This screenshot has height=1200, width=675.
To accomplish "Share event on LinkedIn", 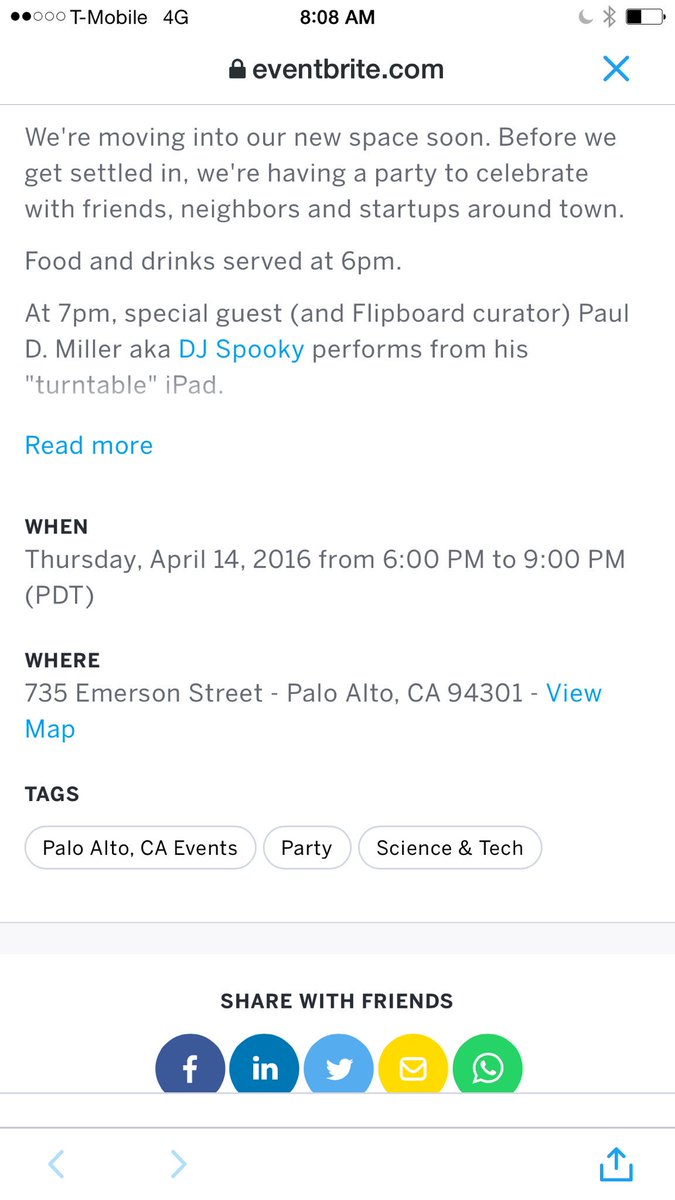I will [x=264, y=1064].
